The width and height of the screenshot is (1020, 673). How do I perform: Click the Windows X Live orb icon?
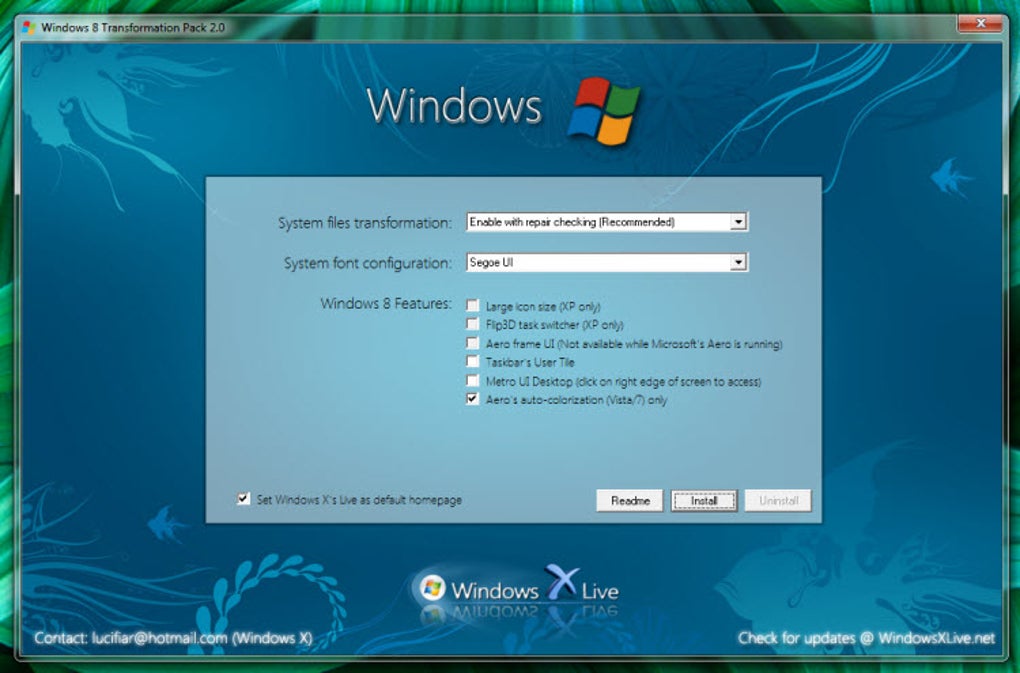431,588
